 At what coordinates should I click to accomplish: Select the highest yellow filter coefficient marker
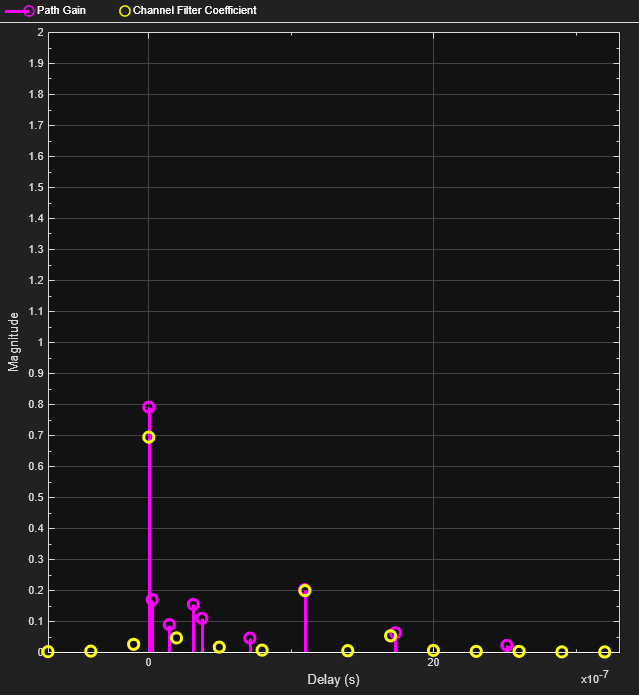coord(149,437)
